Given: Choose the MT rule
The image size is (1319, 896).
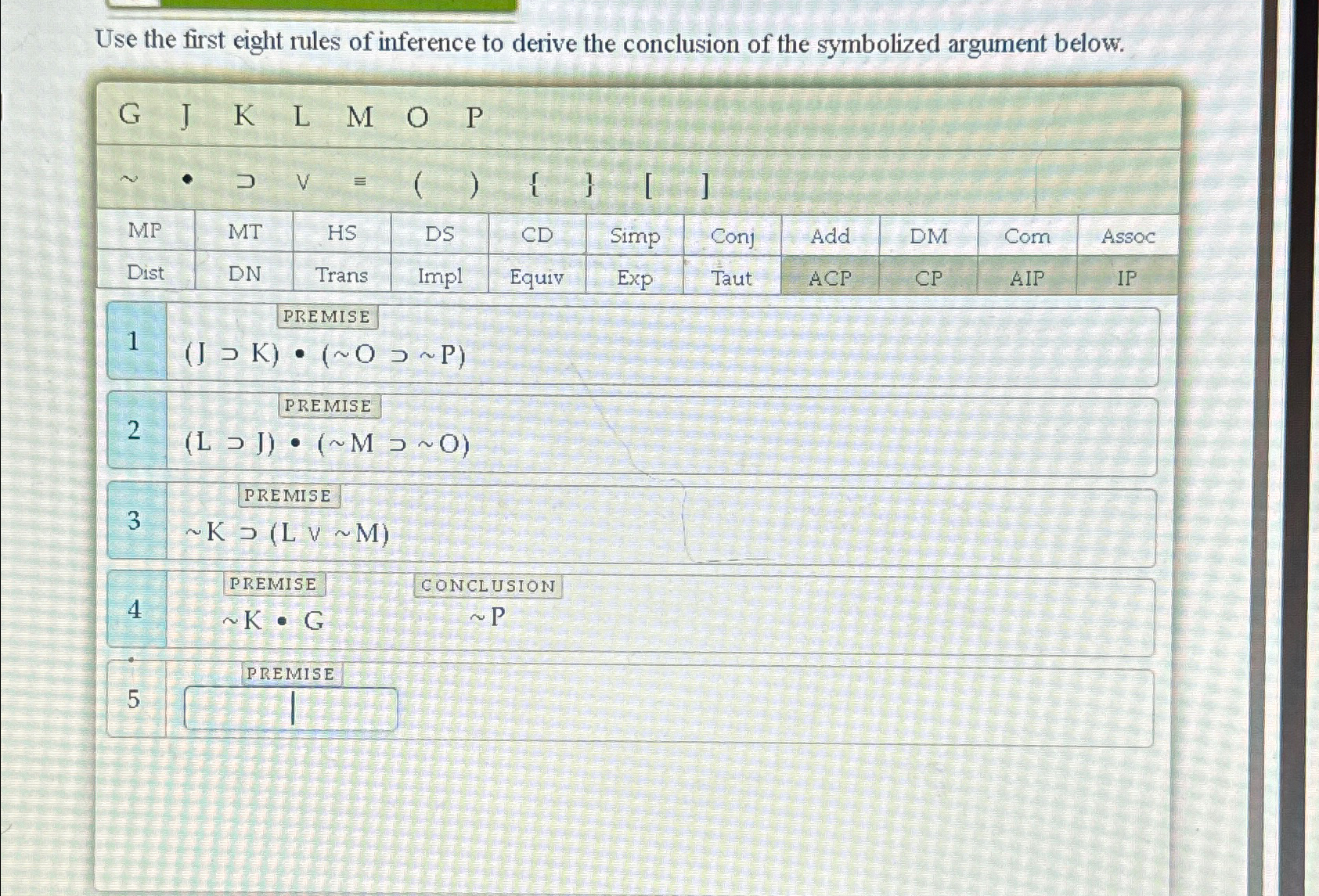Looking at the screenshot, I should tap(244, 232).
